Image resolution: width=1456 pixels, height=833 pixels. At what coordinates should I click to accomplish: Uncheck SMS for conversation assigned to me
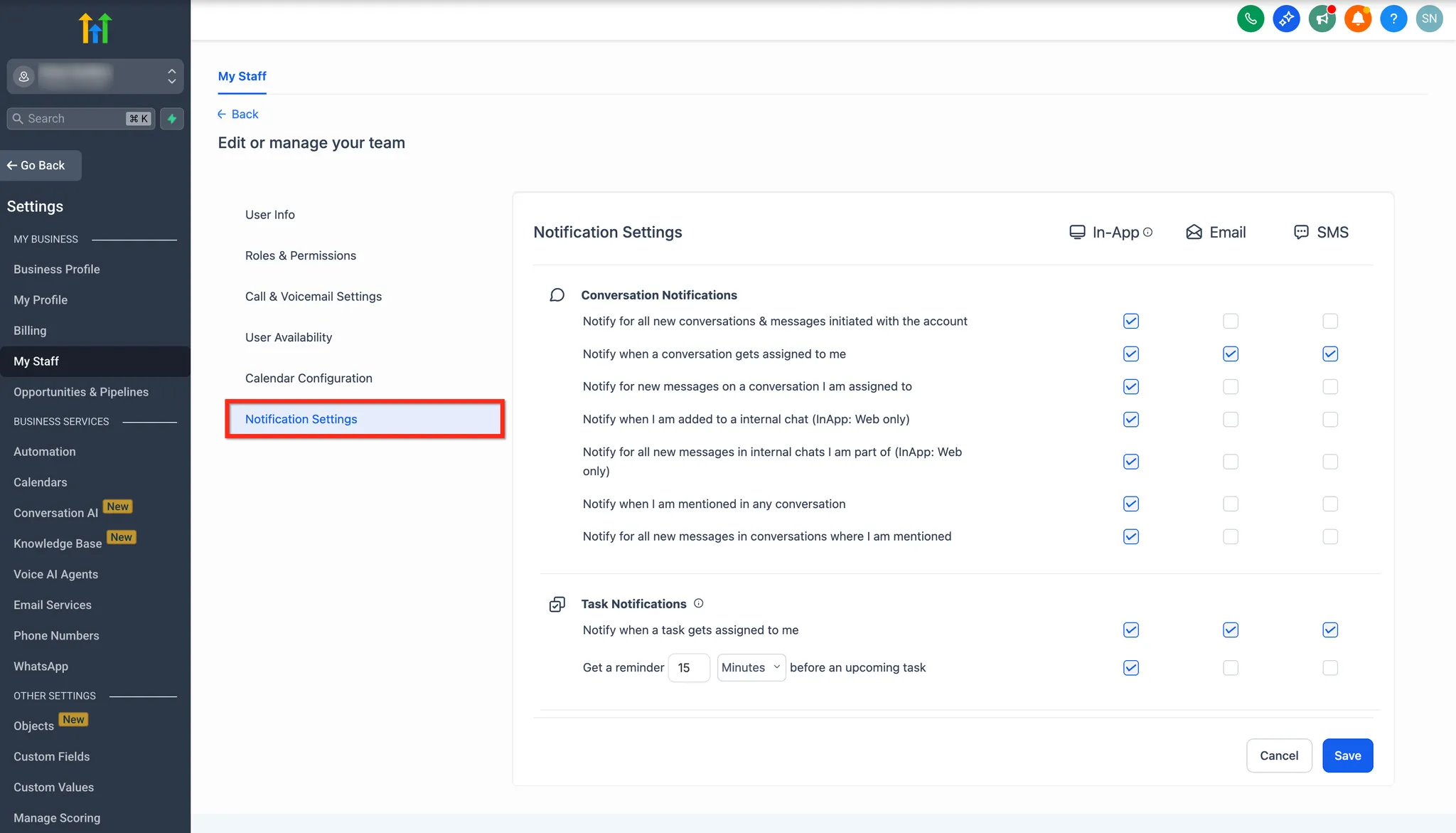(1330, 354)
